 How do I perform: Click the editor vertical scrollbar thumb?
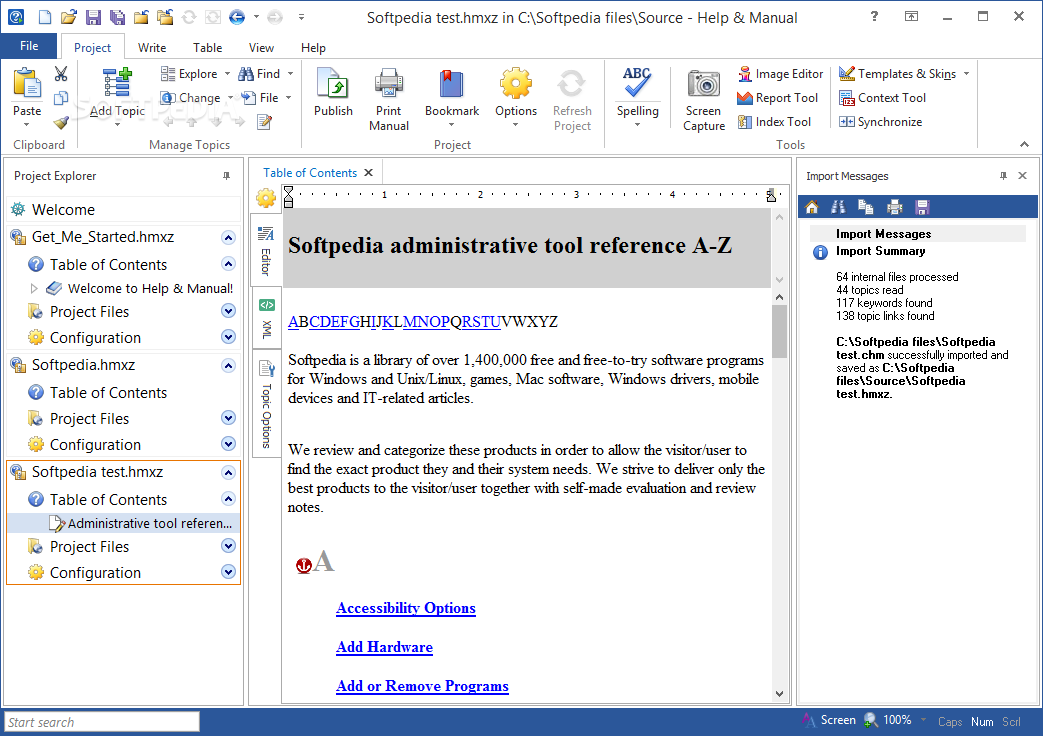pos(780,331)
